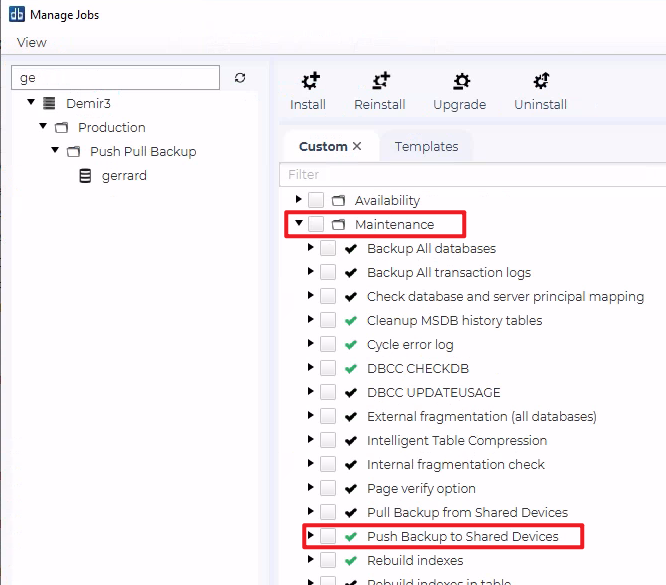Select the gerrard database icon
Screen dimensions: 666x585
pyautogui.click(x=85, y=176)
